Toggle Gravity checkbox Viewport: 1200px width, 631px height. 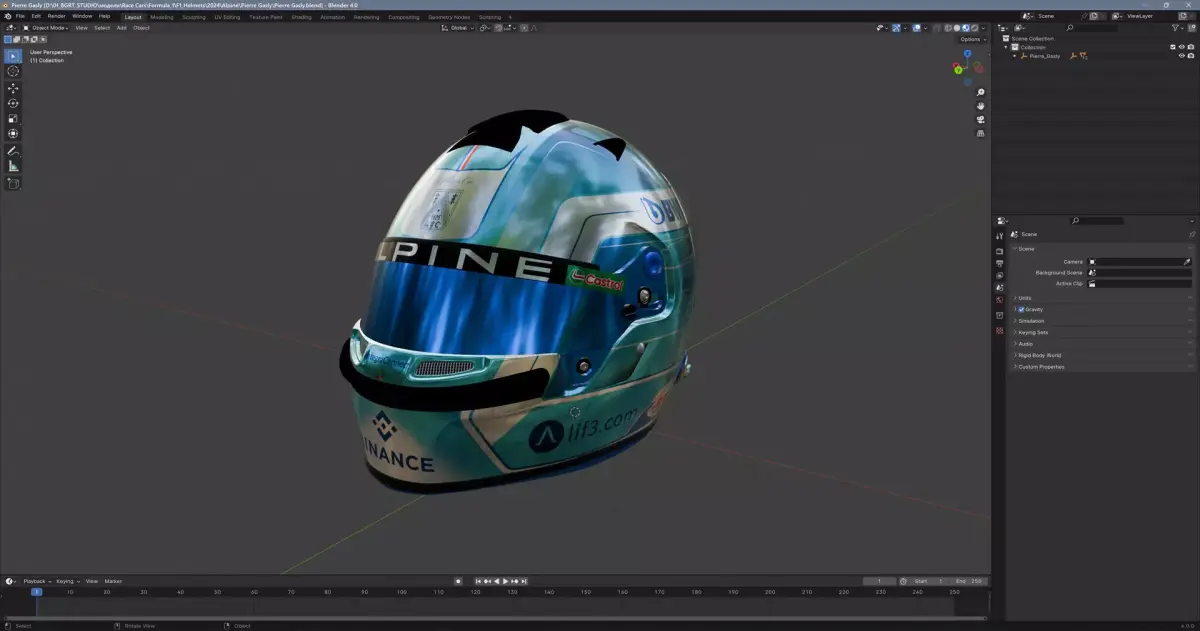point(1021,309)
